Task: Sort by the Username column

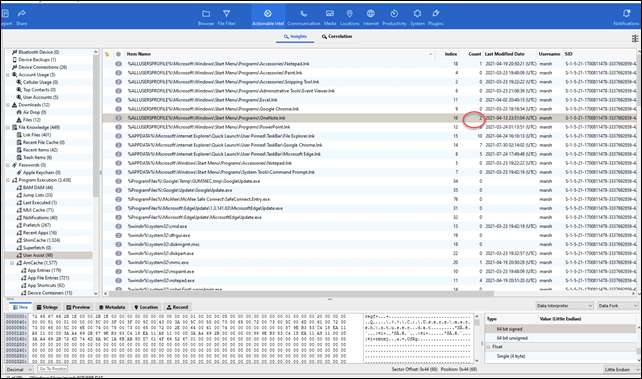Action: coord(550,54)
